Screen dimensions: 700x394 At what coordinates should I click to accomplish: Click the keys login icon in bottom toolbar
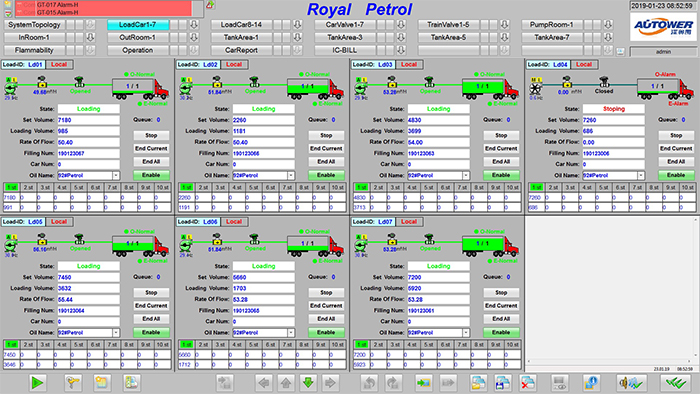click(73, 383)
